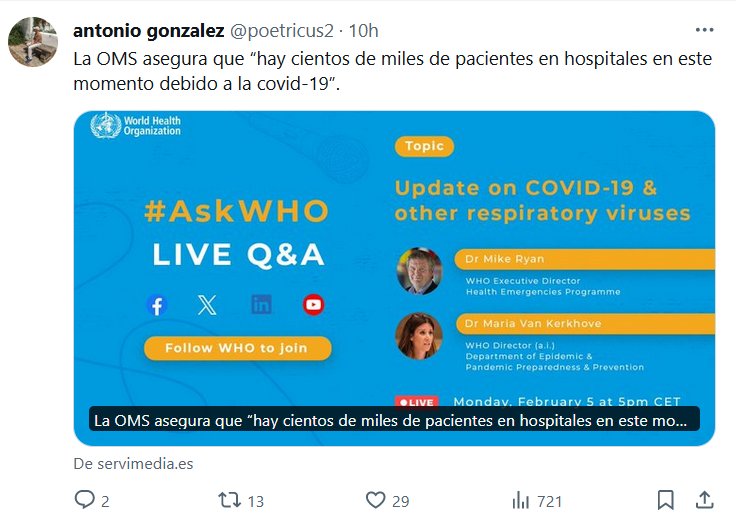Open antonio gonzalez profile picture

tap(33, 42)
